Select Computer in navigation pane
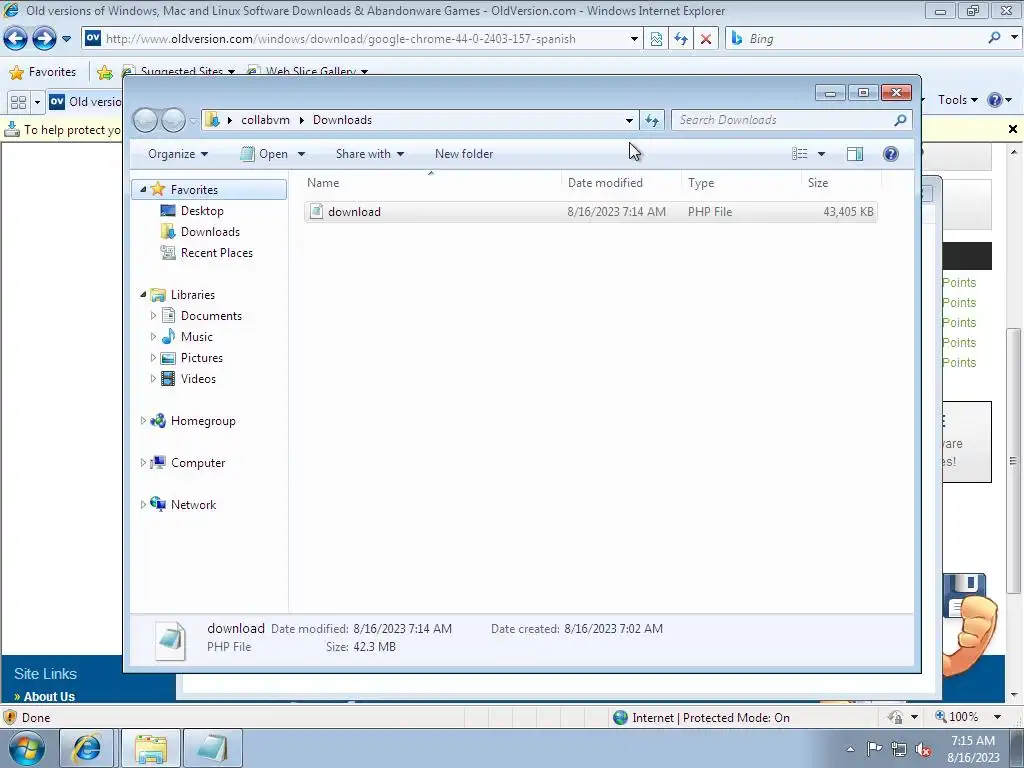The width and height of the screenshot is (1024, 768). pos(197,463)
